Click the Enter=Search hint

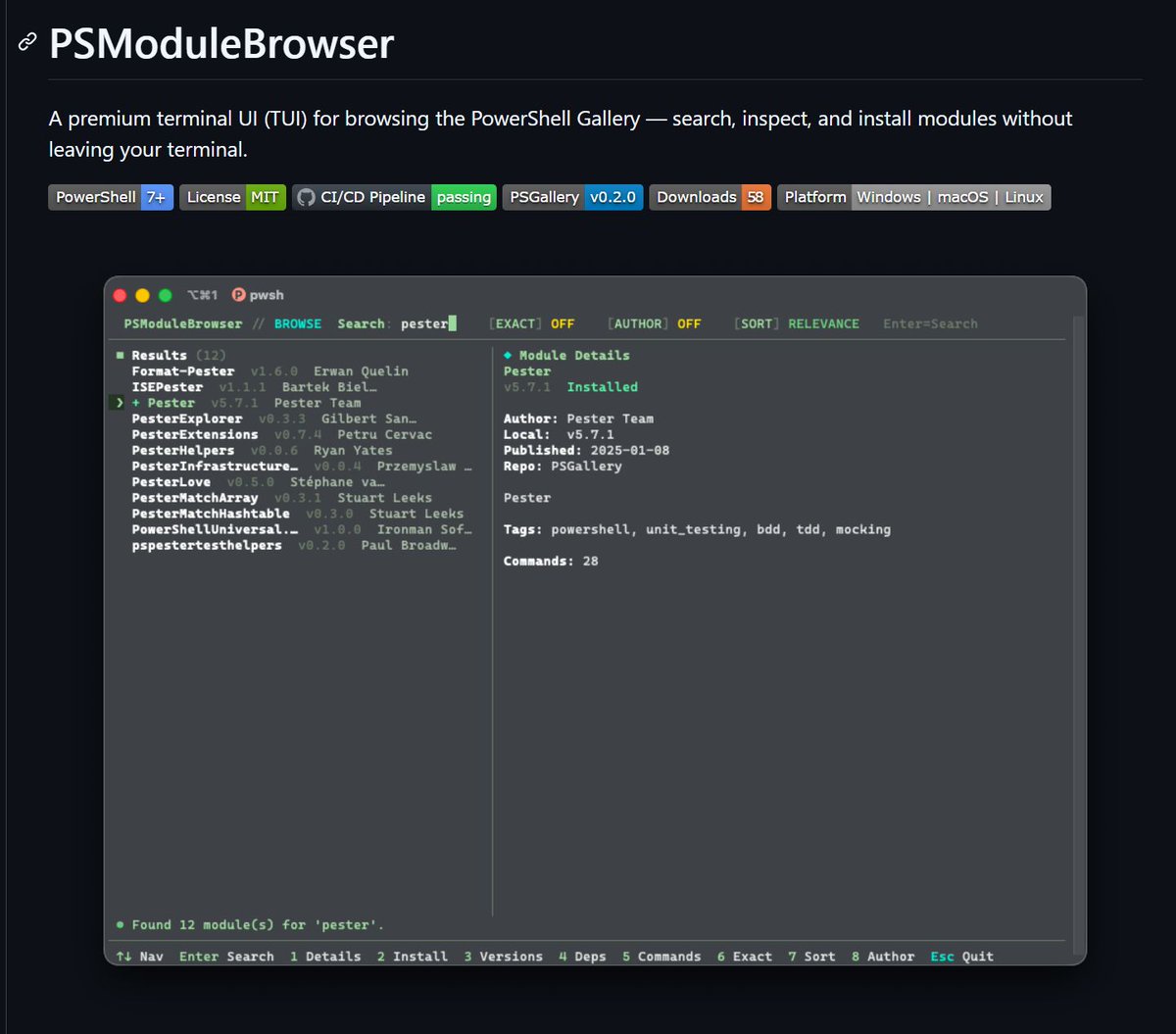(x=930, y=323)
